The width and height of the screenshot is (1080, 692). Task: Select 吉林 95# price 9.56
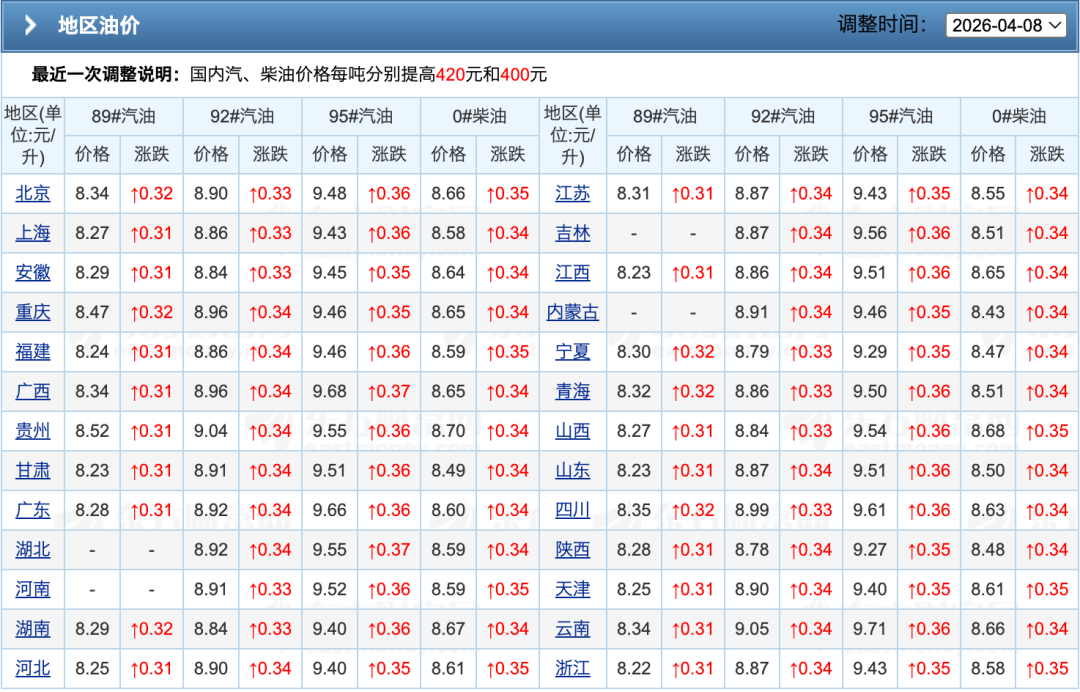pyautogui.click(x=869, y=233)
